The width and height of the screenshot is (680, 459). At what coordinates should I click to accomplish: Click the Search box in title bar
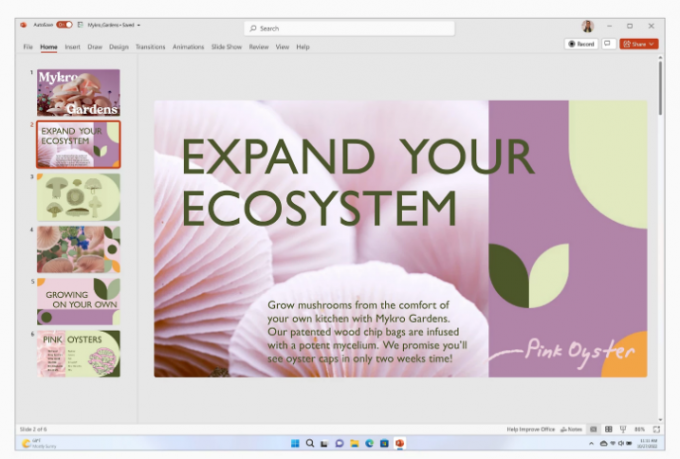(x=350, y=28)
